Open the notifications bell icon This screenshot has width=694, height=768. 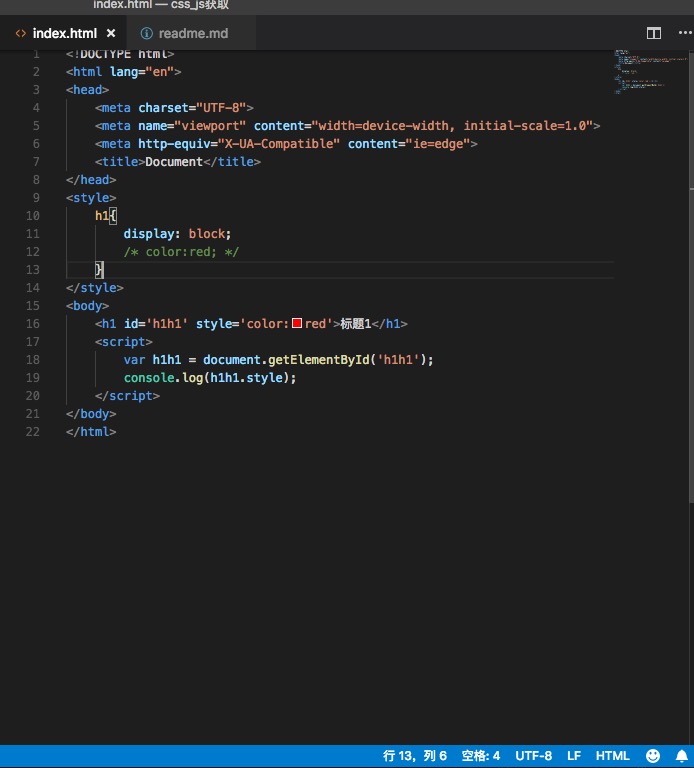[x=682, y=756]
